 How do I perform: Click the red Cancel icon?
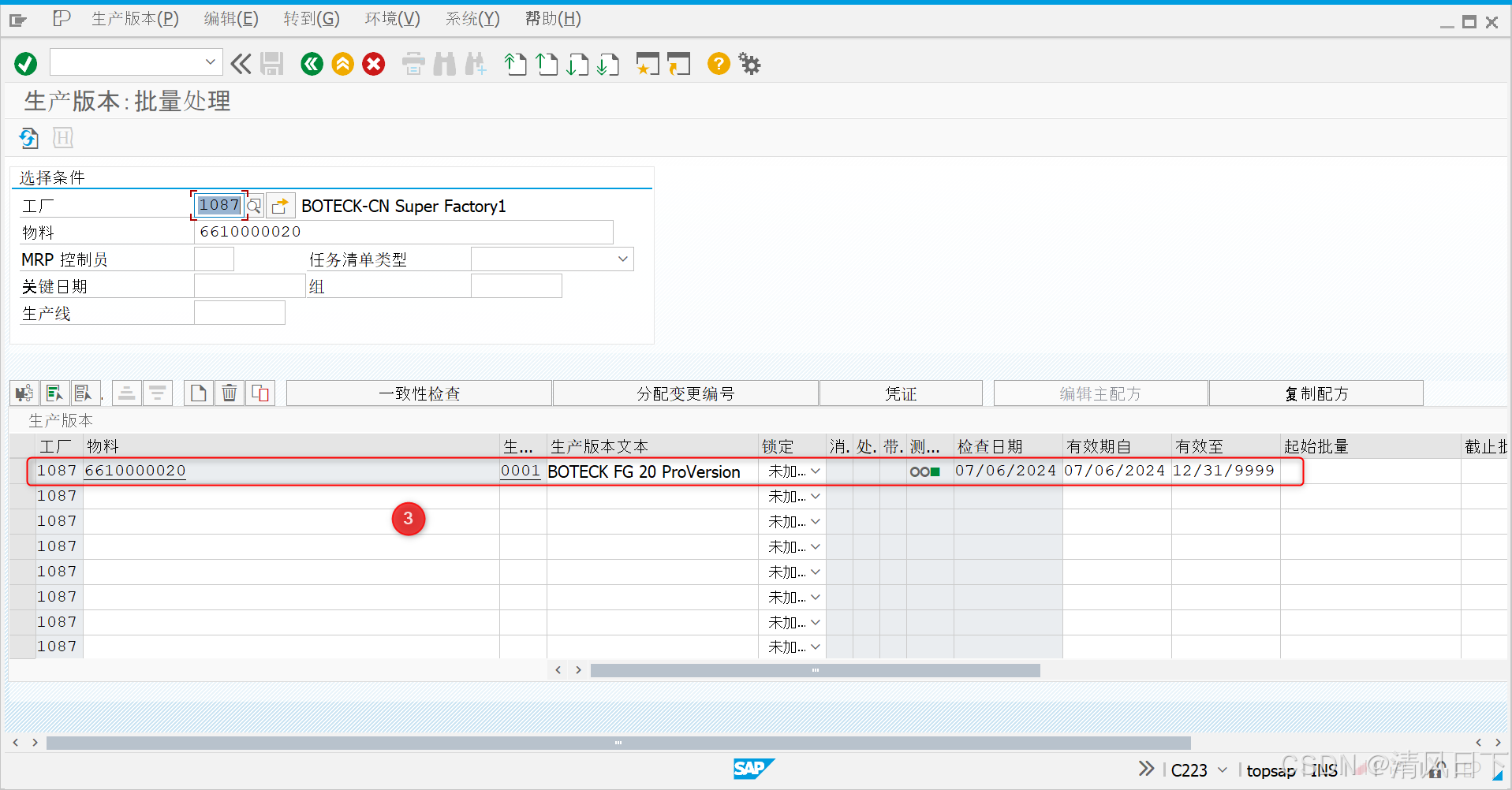[374, 64]
